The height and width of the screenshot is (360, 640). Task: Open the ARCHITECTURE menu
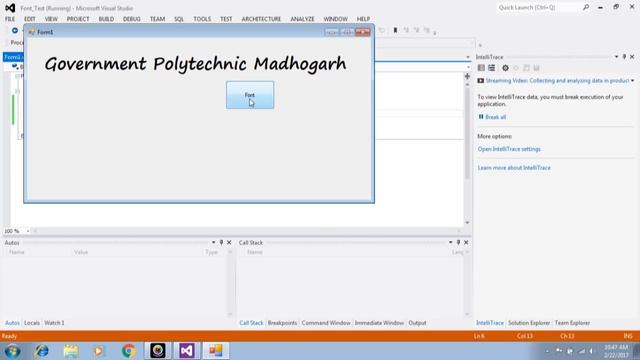click(261, 19)
